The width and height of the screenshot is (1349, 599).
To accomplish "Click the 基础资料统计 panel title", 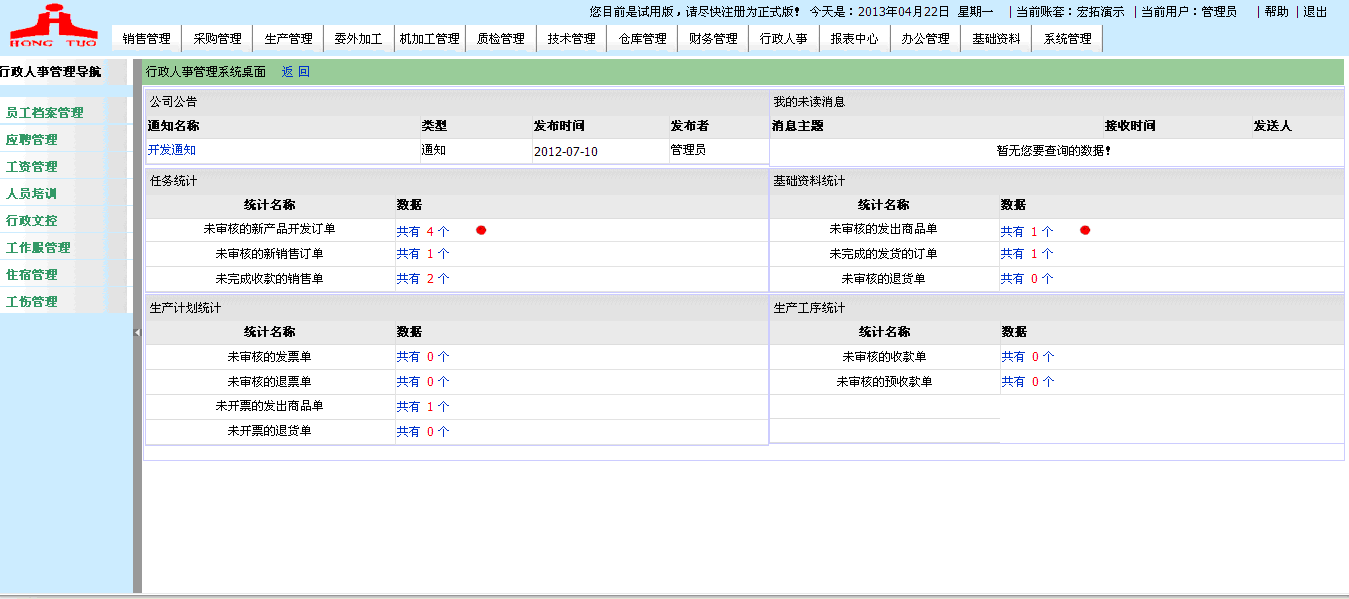I will 809,181.
